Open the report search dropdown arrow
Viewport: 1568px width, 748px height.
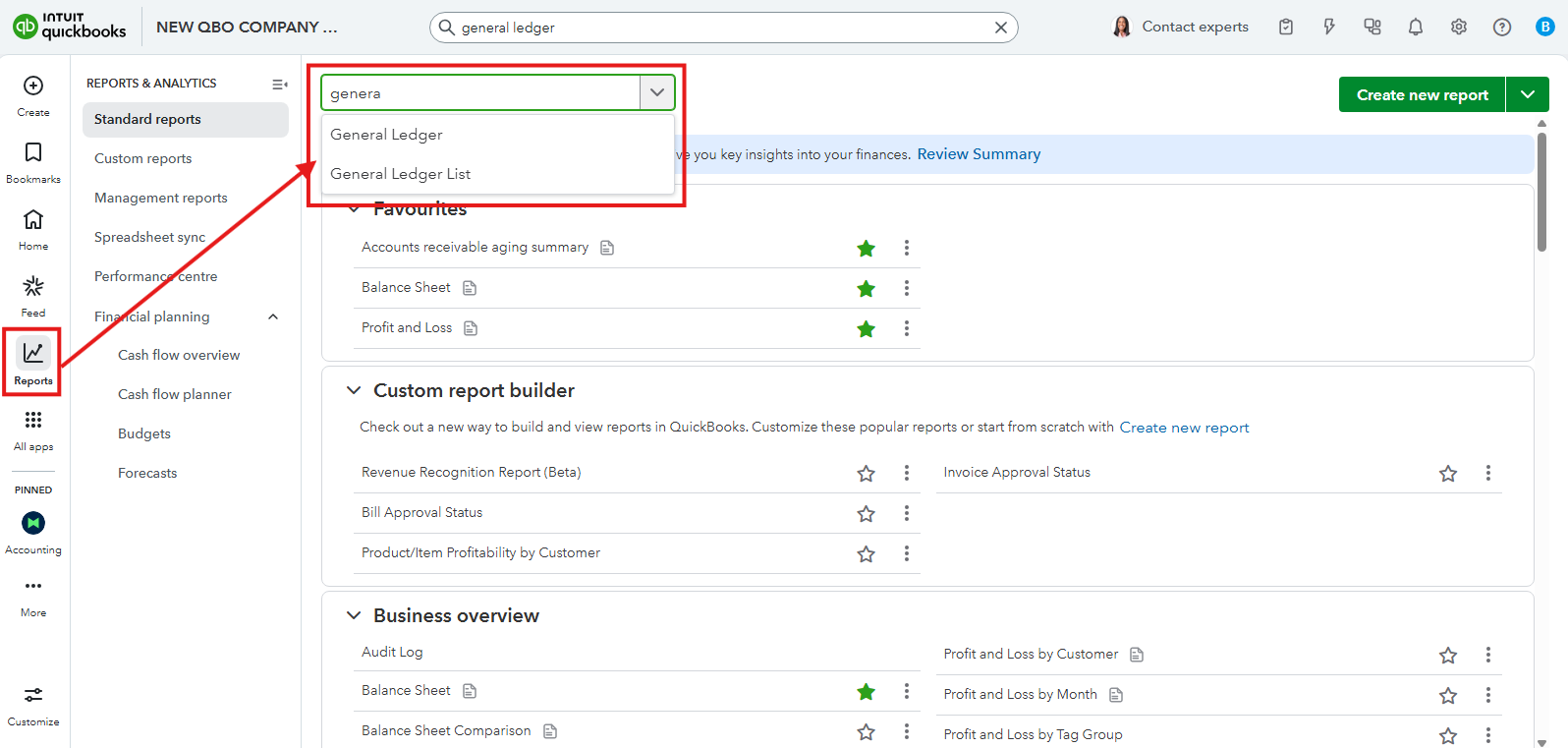tap(657, 93)
